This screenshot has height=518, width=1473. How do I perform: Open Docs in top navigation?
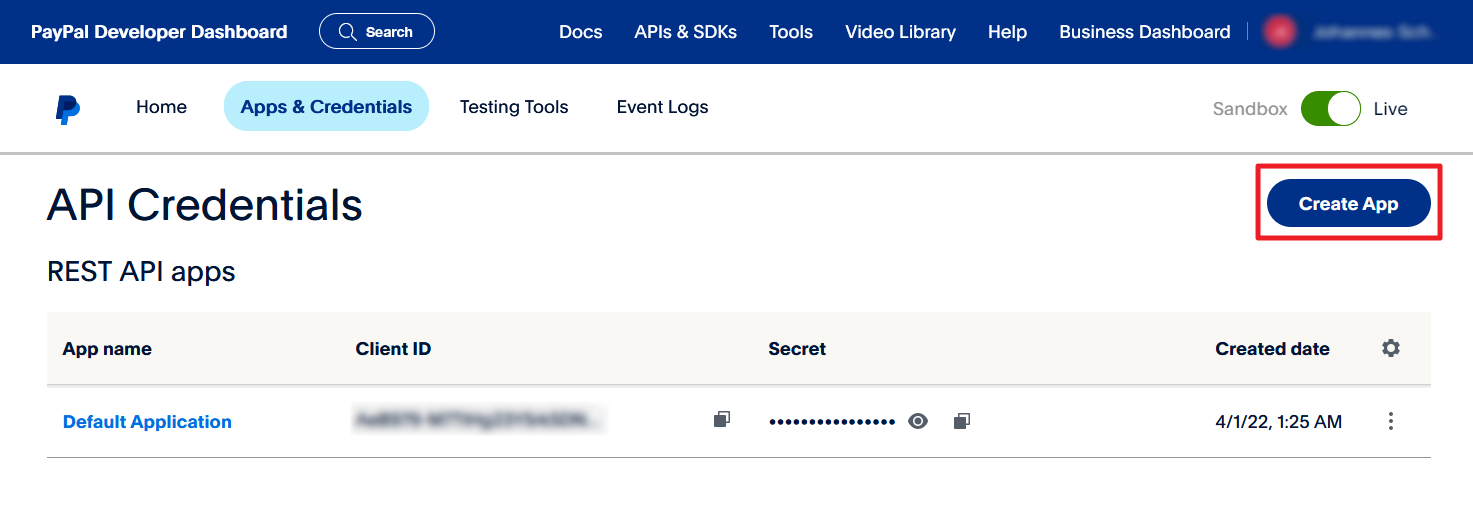click(x=580, y=32)
